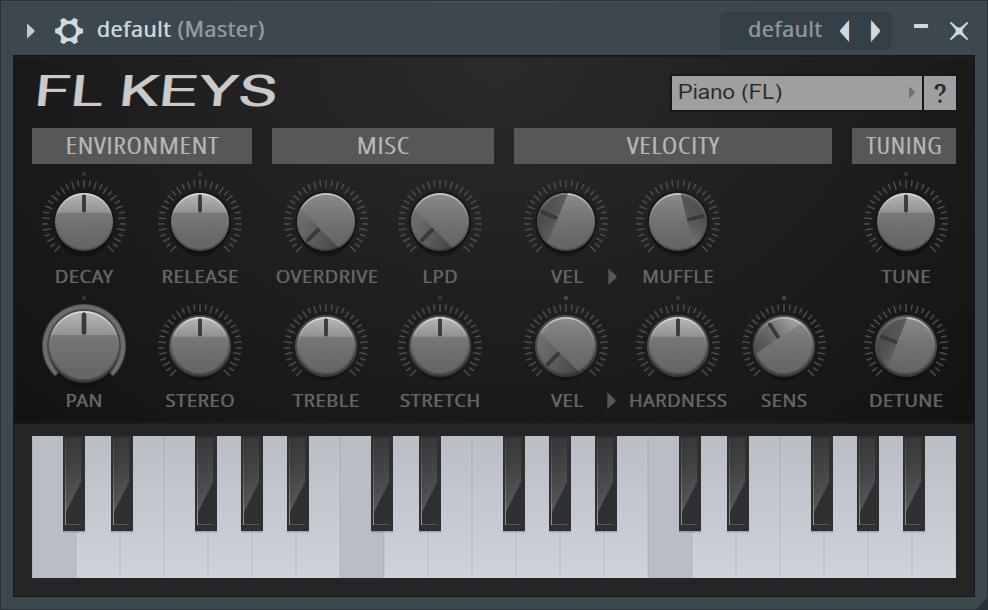Click the question mark help button

tap(940, 94)
